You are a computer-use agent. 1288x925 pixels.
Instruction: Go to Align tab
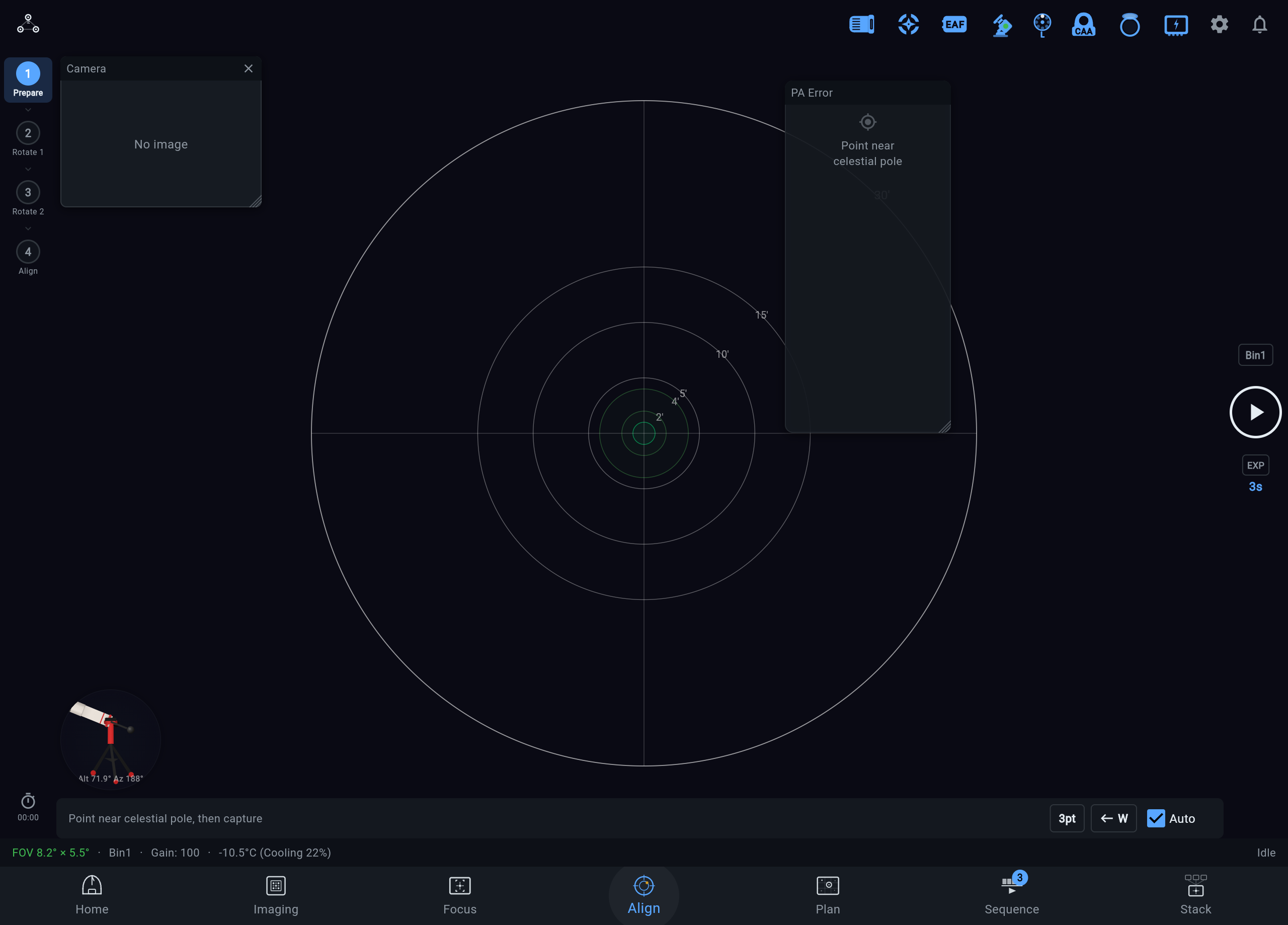tap(644, 895)
